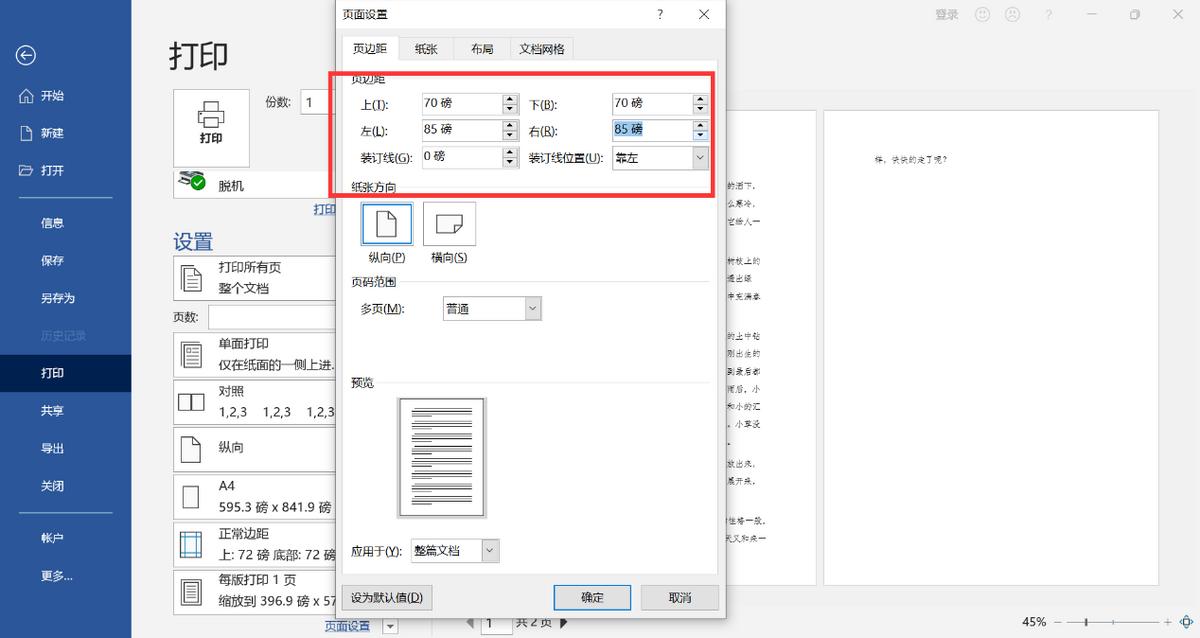Click the back arrow to exit Backstage view
This screenshot has width=1200, height=638.
pyautogui.click(x=25, y=56)
